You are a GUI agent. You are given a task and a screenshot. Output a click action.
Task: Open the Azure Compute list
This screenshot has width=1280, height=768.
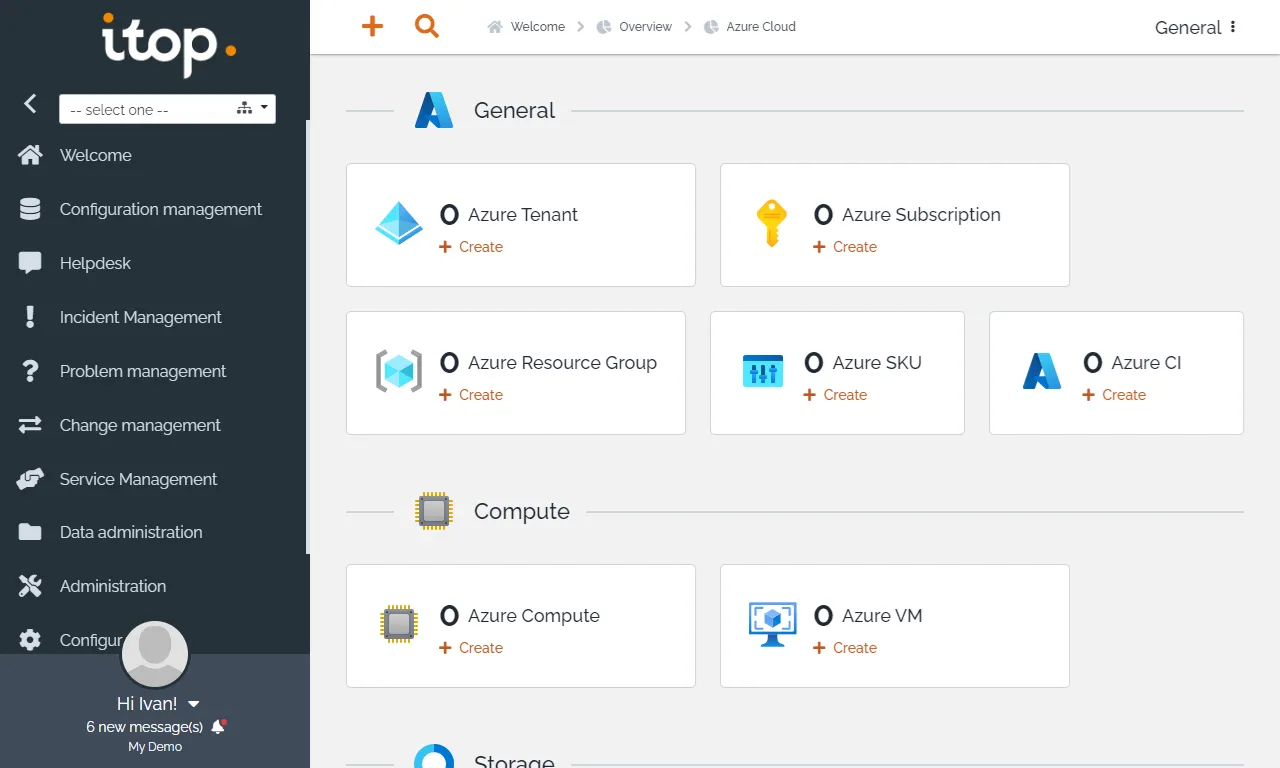point(520,615)
